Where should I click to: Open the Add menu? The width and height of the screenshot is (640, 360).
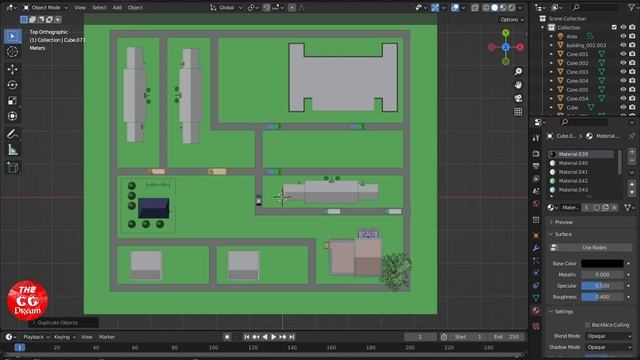point(117,8)
